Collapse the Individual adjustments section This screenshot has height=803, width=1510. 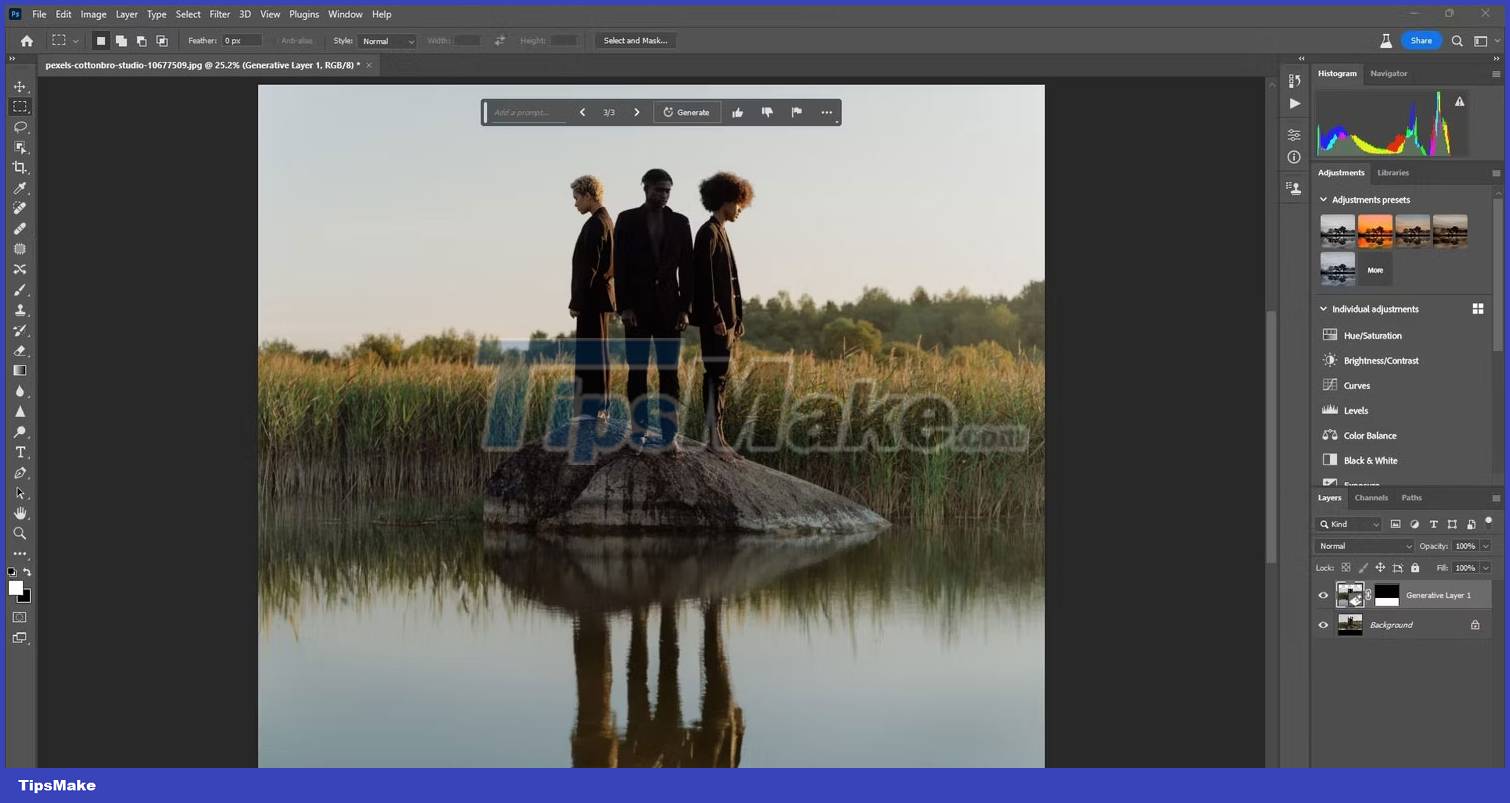[x=1323, y=309]
